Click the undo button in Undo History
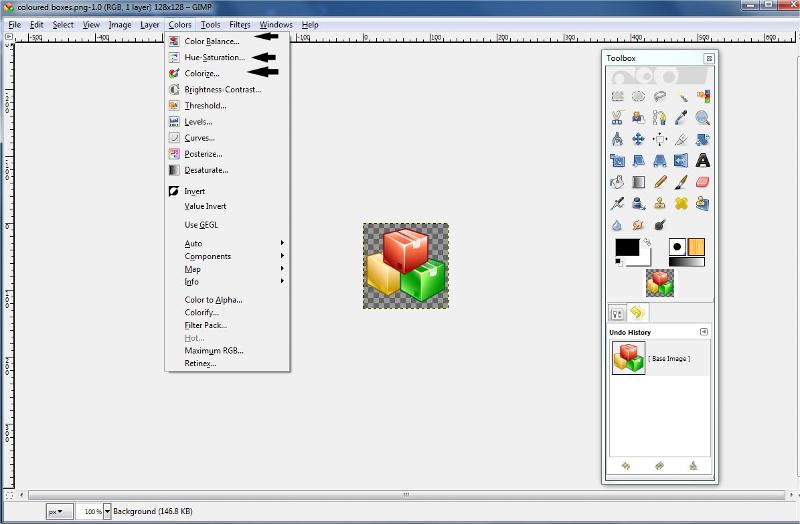 coord(625,465)
